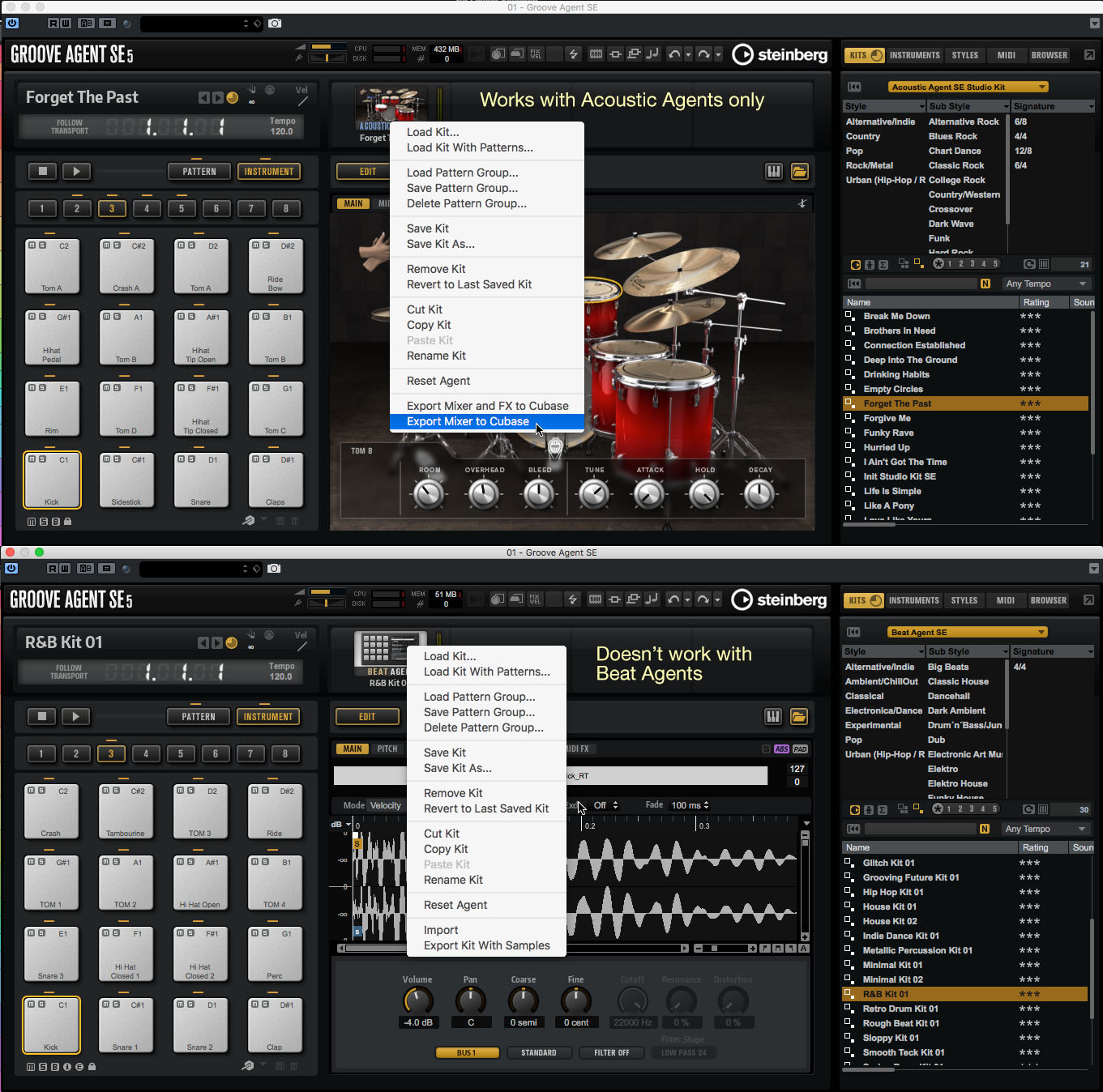
Task: Click the folder icon in R&B Kit 01 window
Action: pos(799,716)
